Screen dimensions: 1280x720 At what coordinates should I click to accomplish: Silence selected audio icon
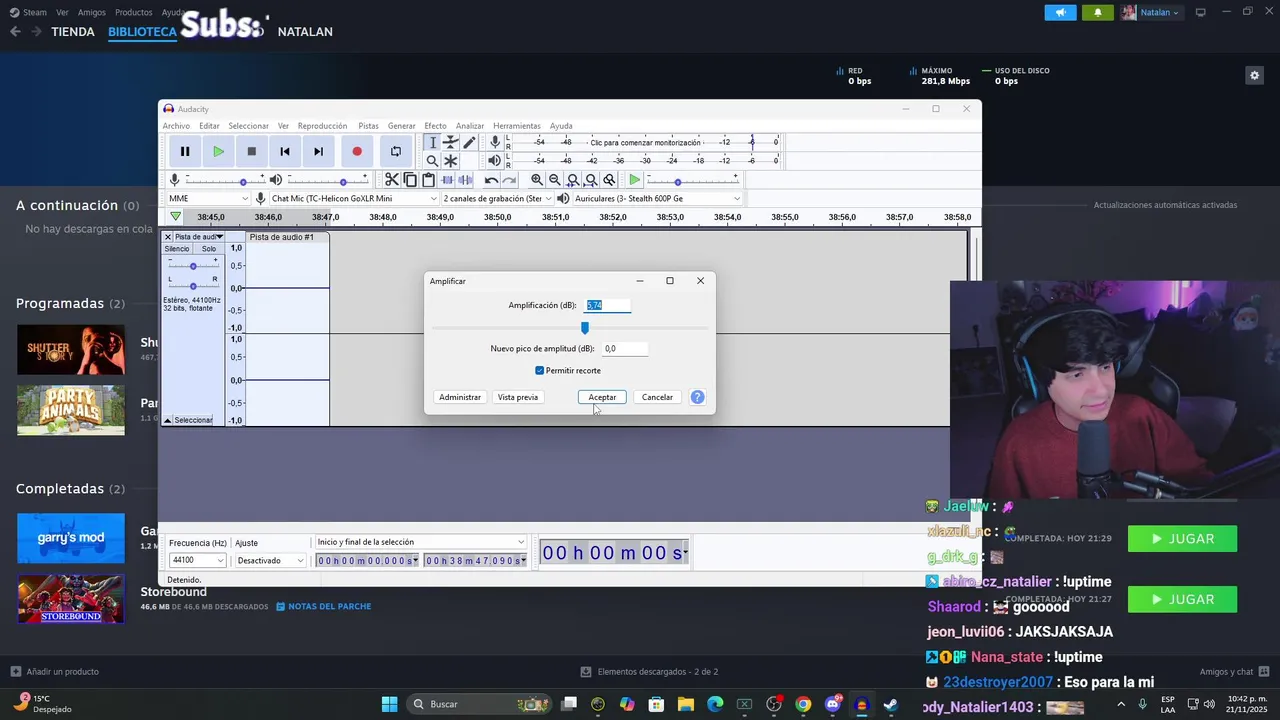pyautogui.click(x=465, y=180)
